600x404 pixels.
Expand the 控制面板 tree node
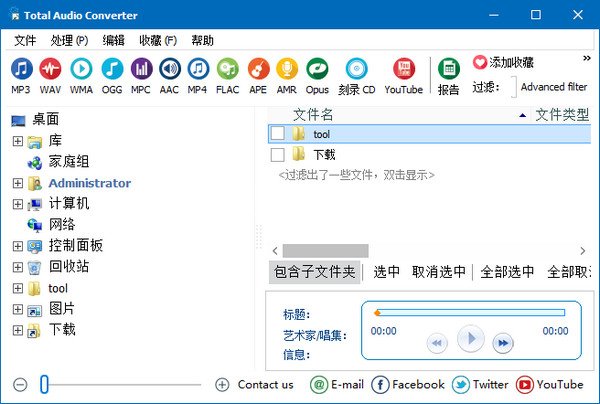pos(18,246)
